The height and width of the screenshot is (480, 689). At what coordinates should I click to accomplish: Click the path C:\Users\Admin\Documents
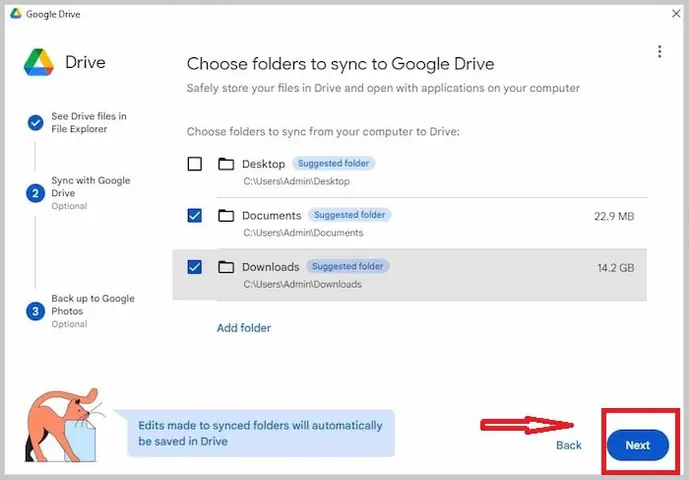(303, 233)
